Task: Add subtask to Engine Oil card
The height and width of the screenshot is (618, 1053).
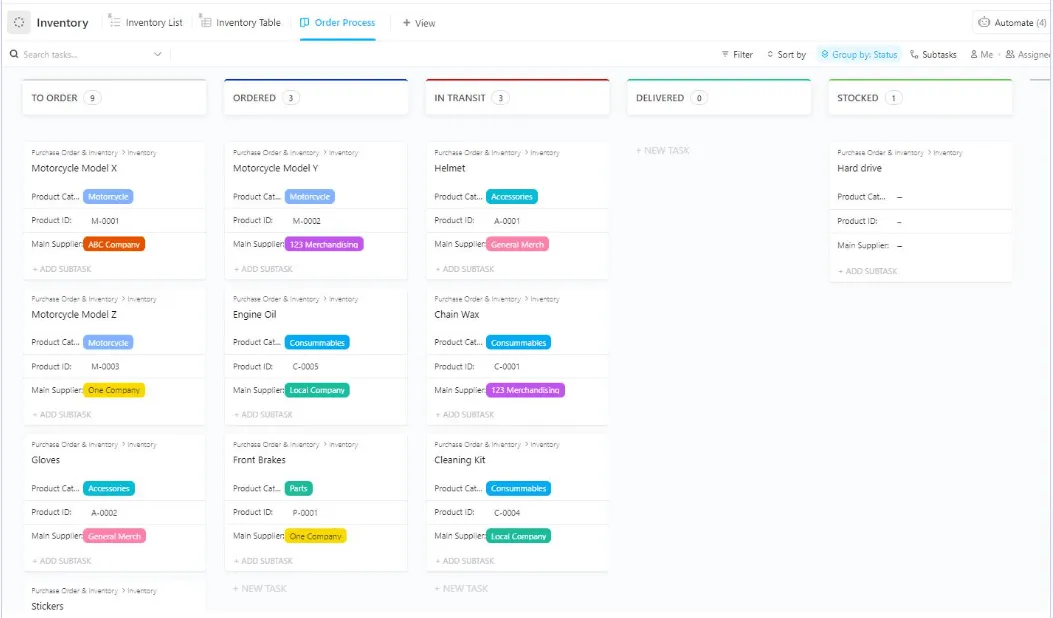Action: (x=263, y=414)
